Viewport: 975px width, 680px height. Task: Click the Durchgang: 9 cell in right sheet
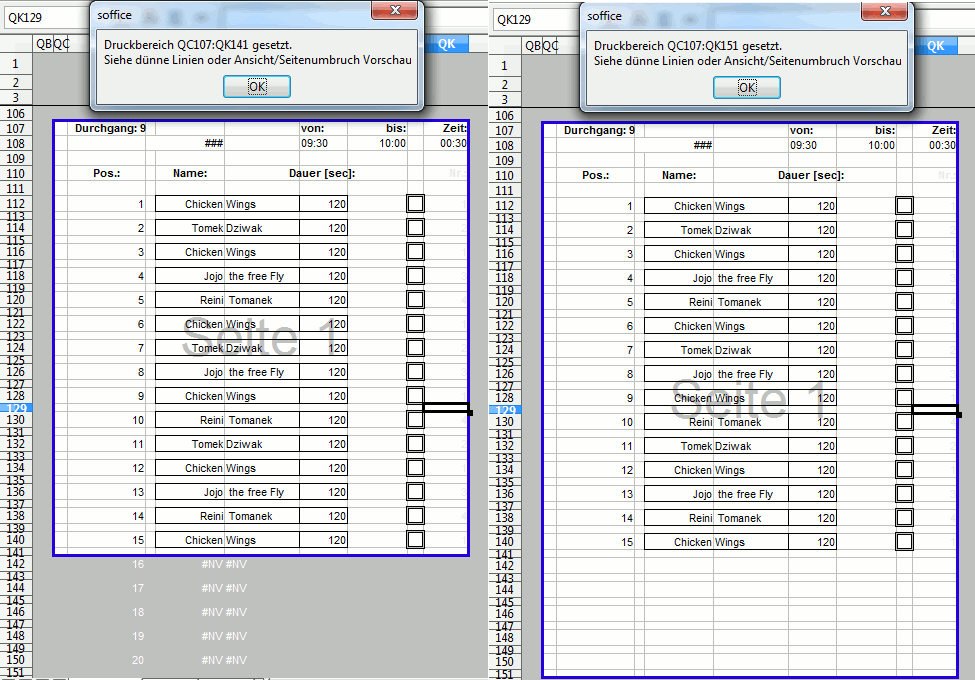[x=598, y=130]
